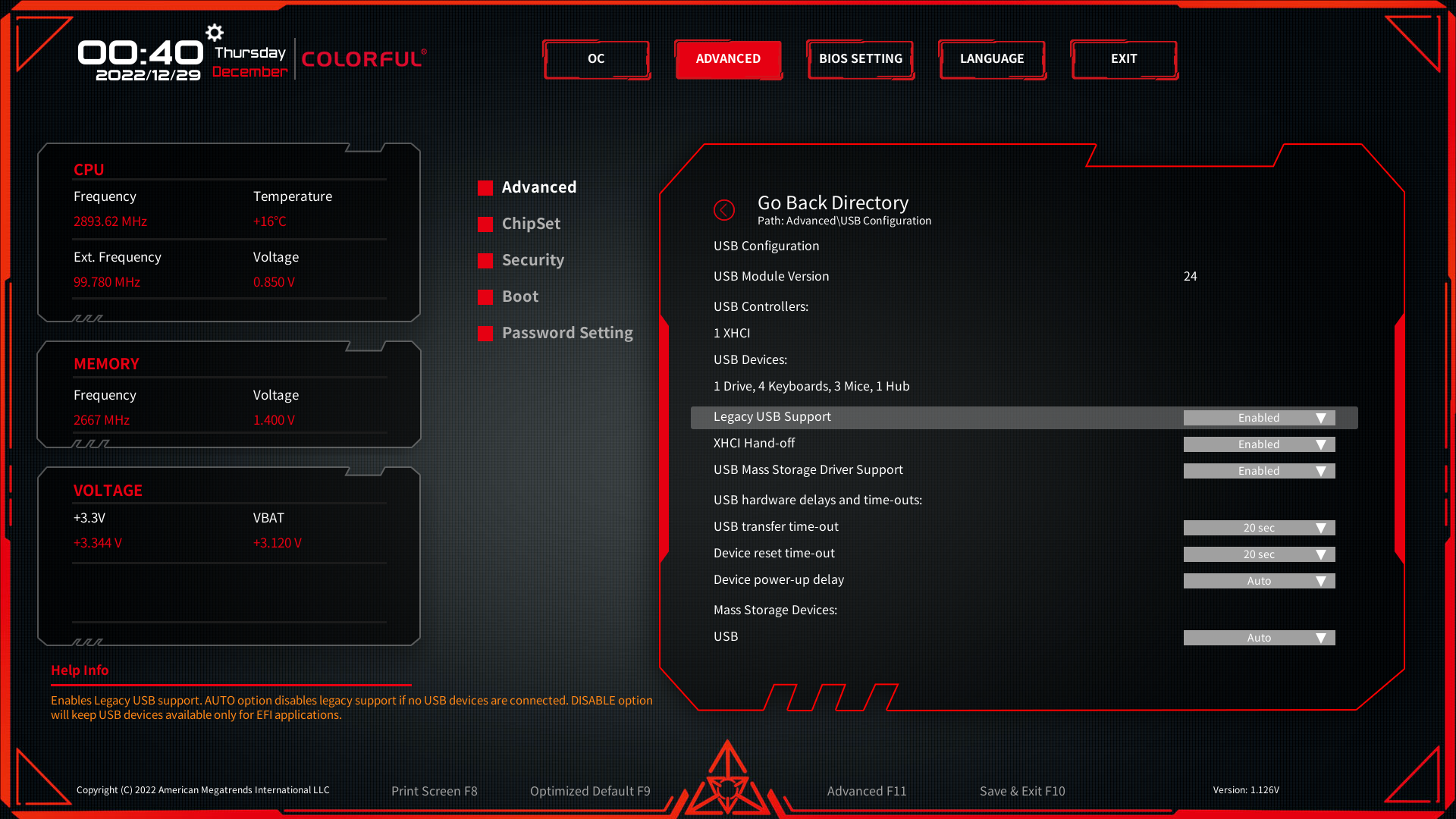Screen dimensions: 1456x819
Task: Click the red square beside Advanced
Action: pyautogui.click(x=485, y=188)
